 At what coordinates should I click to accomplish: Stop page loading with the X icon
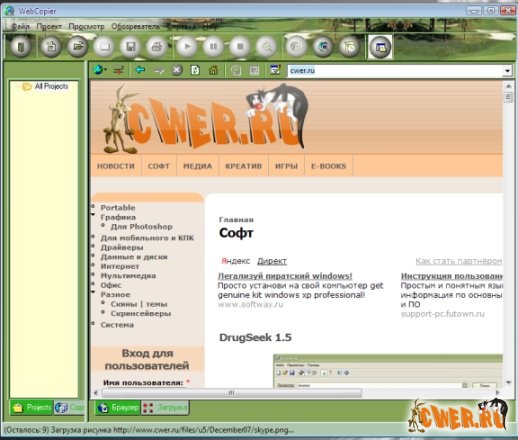177,70
